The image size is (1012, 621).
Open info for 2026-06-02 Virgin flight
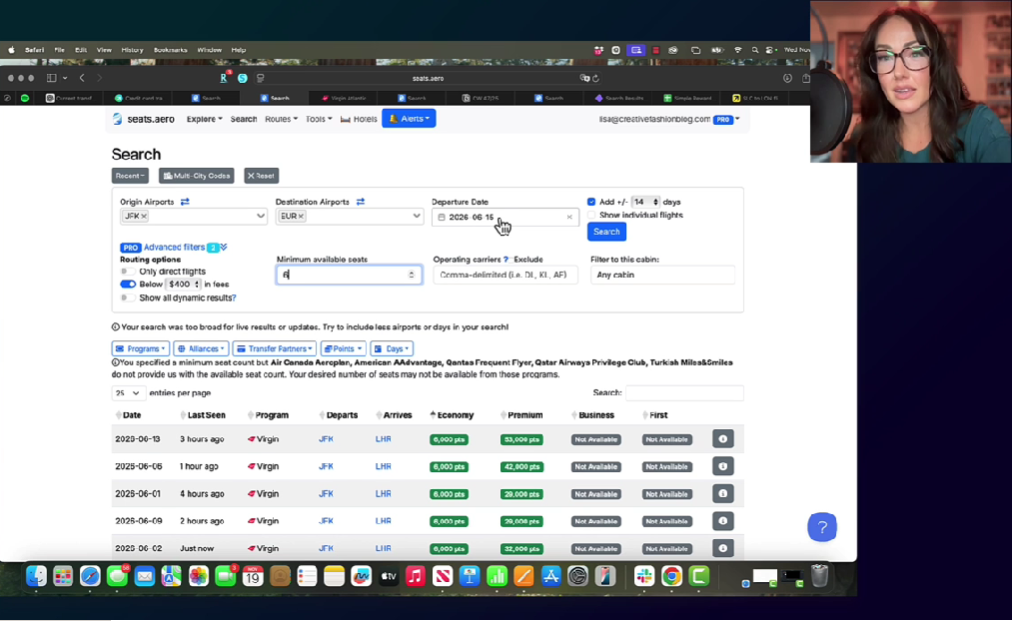[x=723, y=548]
